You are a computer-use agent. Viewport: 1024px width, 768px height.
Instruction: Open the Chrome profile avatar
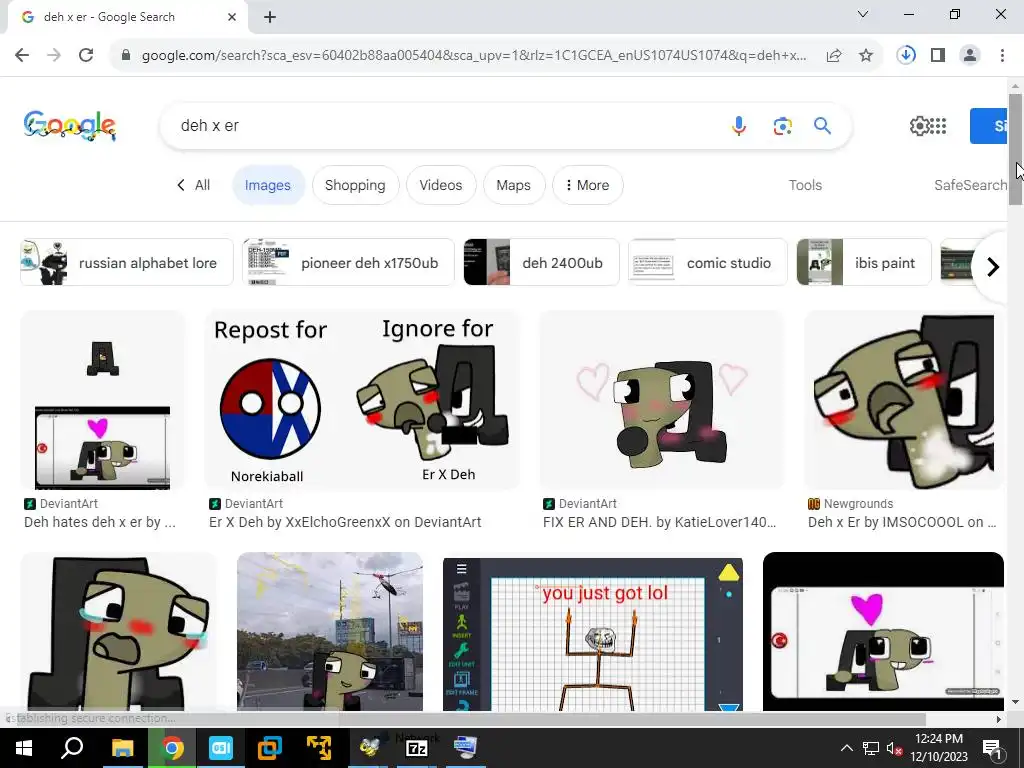970,56
